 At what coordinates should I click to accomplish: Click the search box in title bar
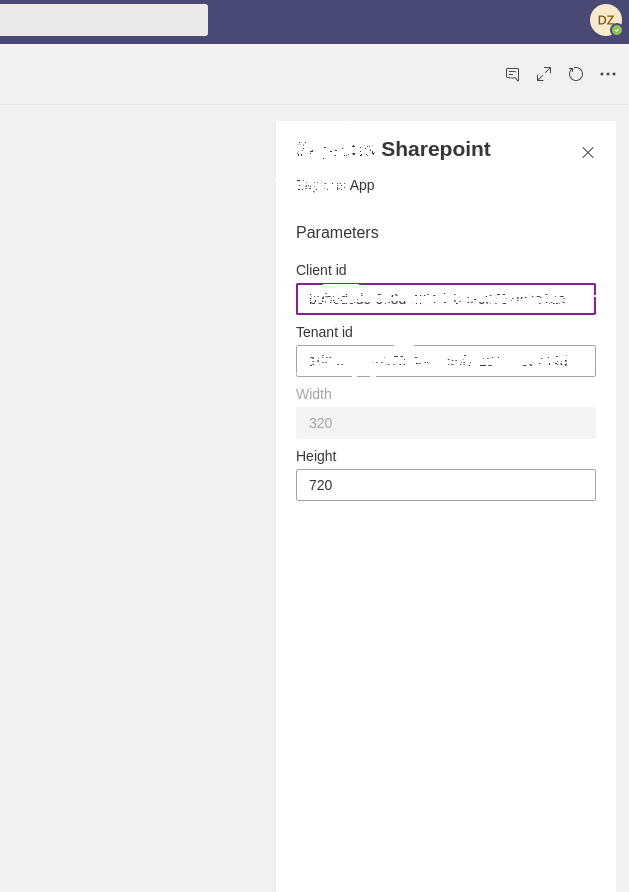tap(104, 20)
